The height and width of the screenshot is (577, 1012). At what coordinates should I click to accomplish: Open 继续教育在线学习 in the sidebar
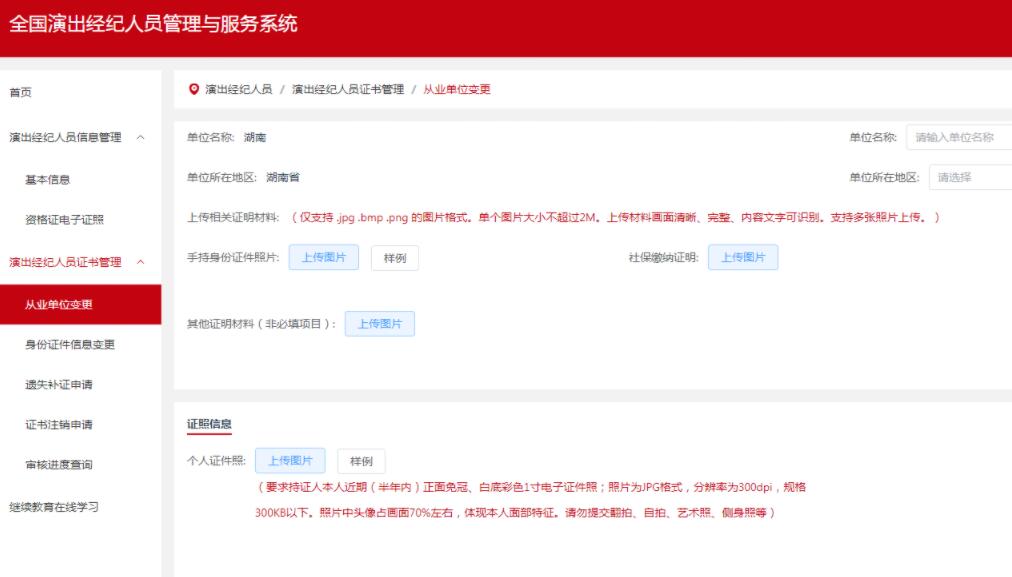(x=54, y=507)
